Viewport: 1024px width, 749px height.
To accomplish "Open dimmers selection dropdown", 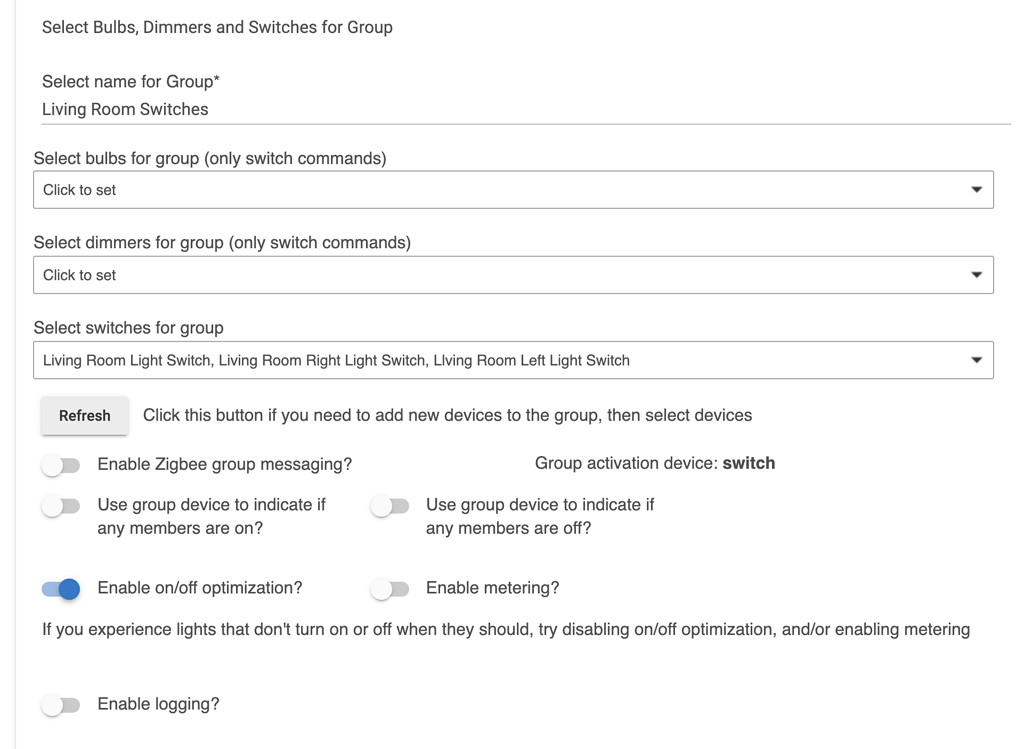I will coord(512,274).
